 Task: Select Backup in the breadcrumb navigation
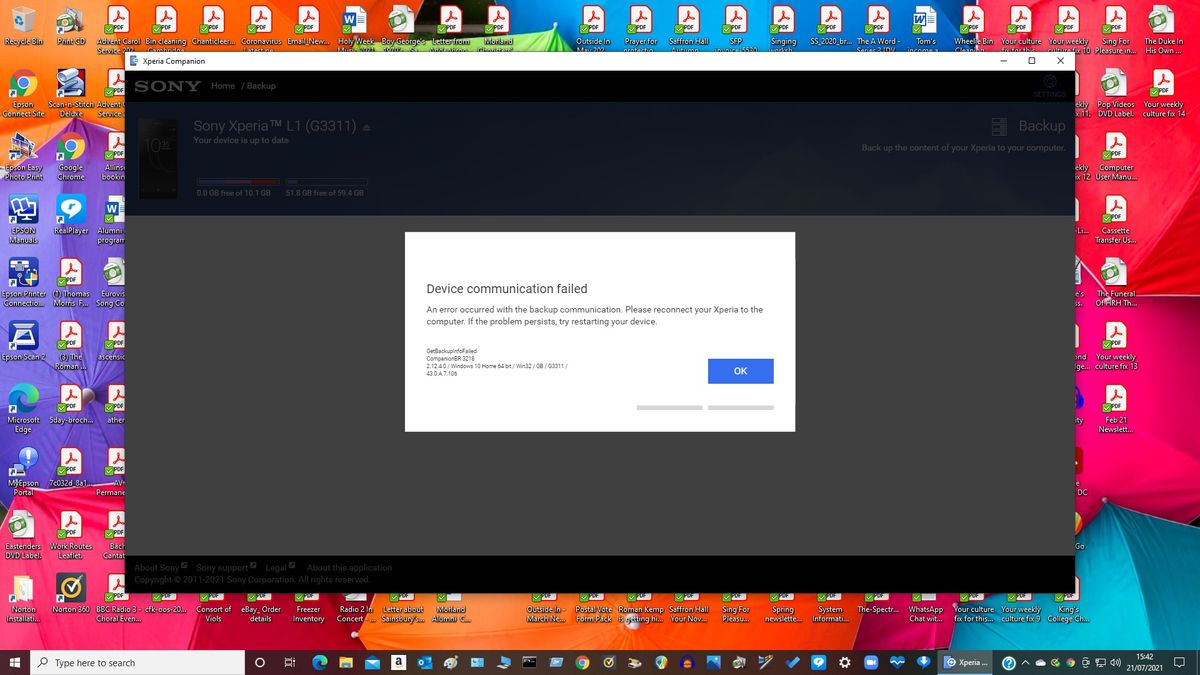tap(261, 85)
